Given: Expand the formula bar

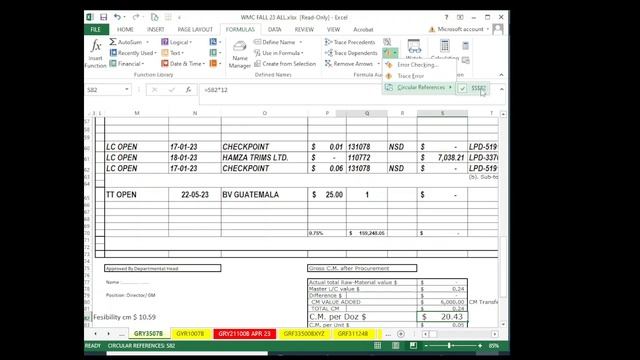Looking at the screenshot, I should [502, 89].
